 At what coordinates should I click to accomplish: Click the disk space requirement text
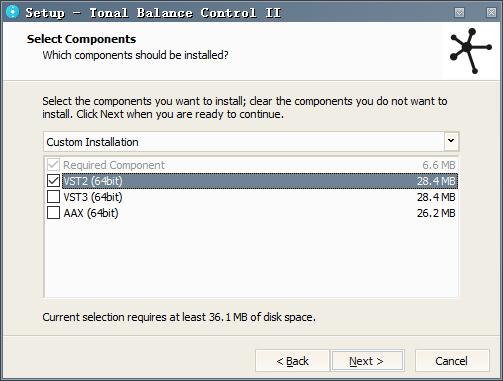[x=179, y=317]
